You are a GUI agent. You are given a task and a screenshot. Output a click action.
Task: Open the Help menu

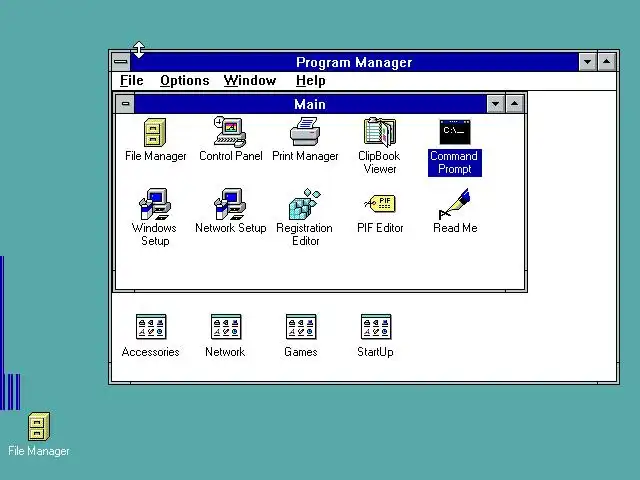311,80
